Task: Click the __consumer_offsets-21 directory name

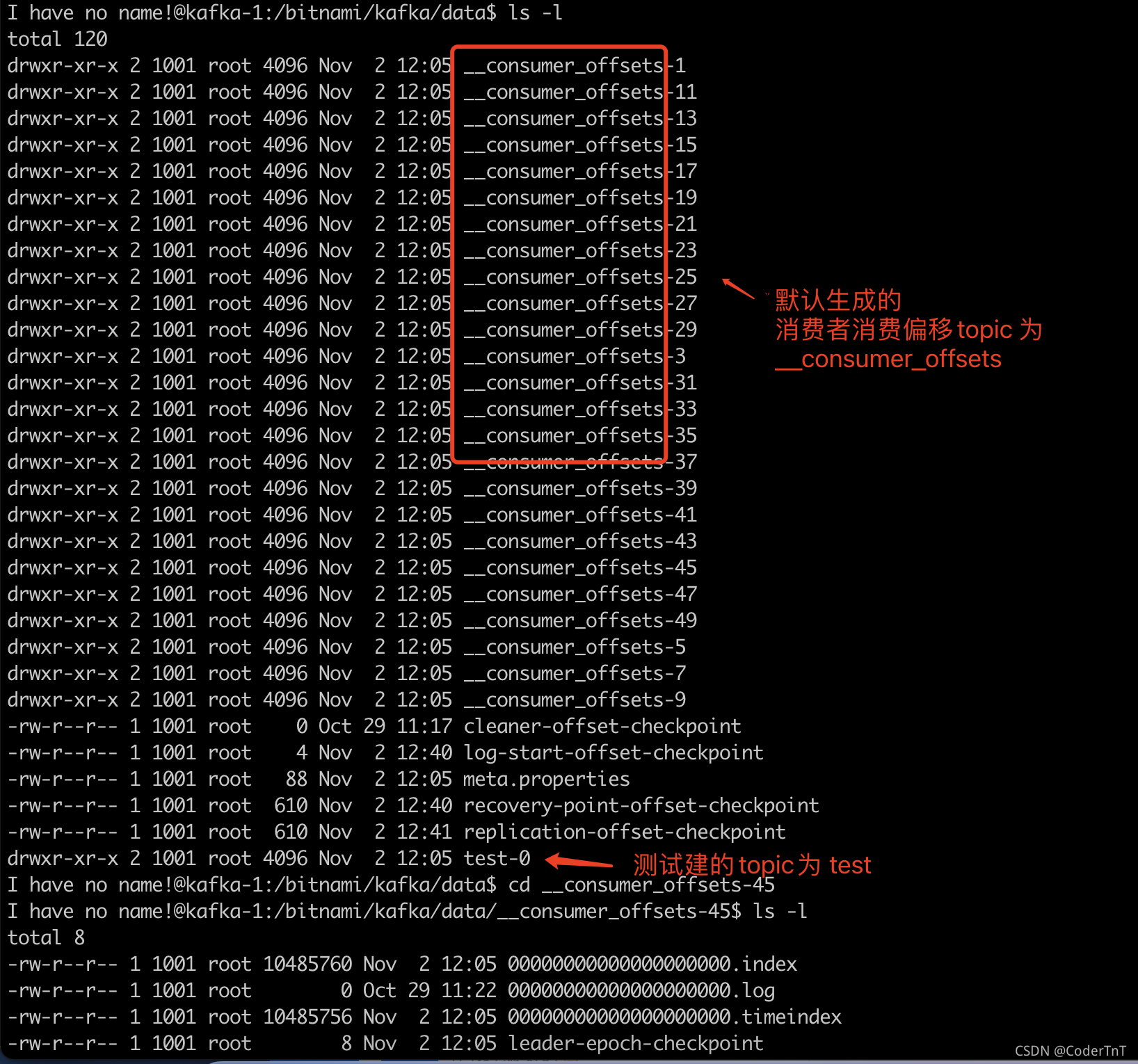Action: [580, 224]
